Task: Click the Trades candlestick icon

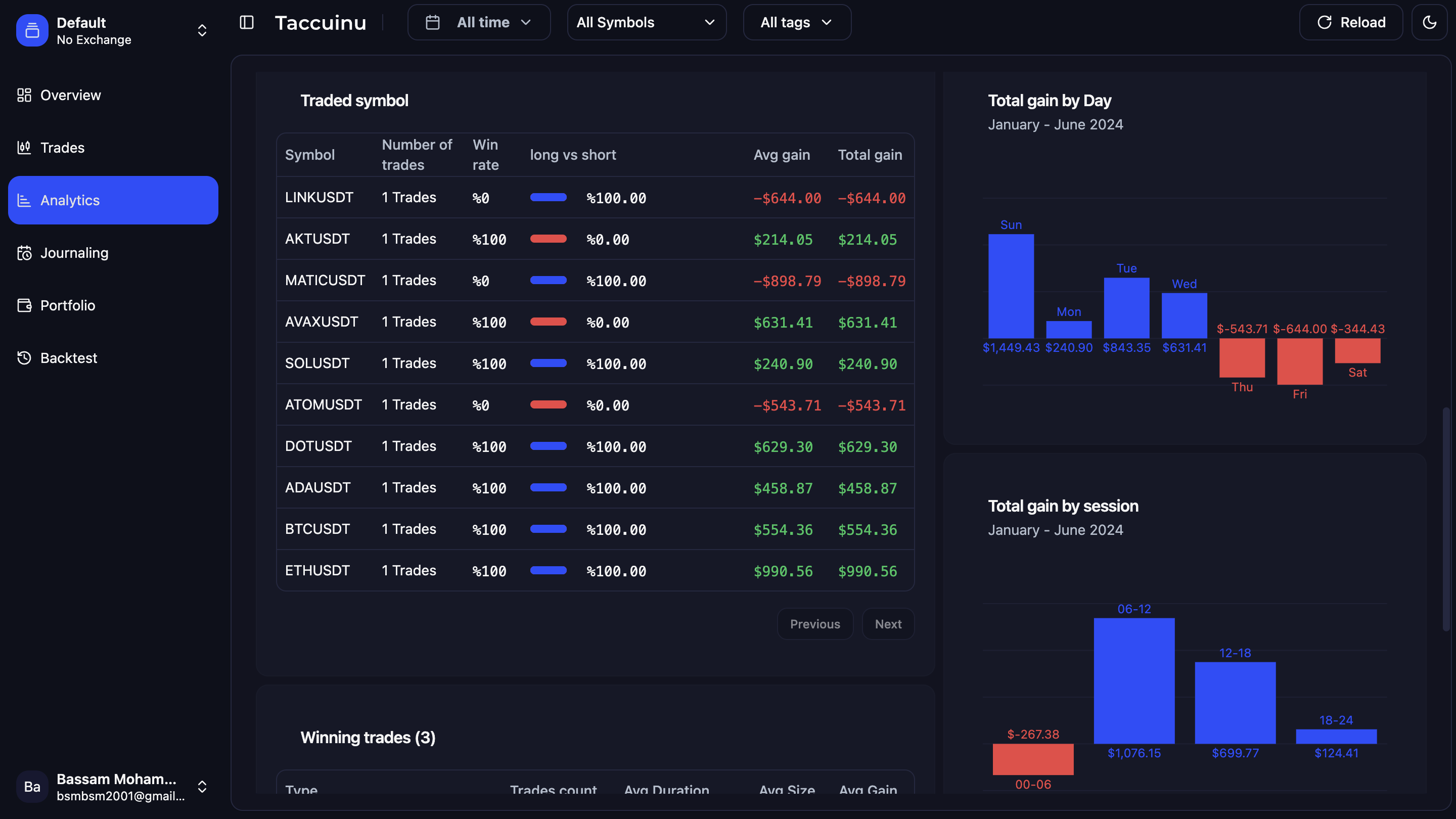Action: [24, 148]
